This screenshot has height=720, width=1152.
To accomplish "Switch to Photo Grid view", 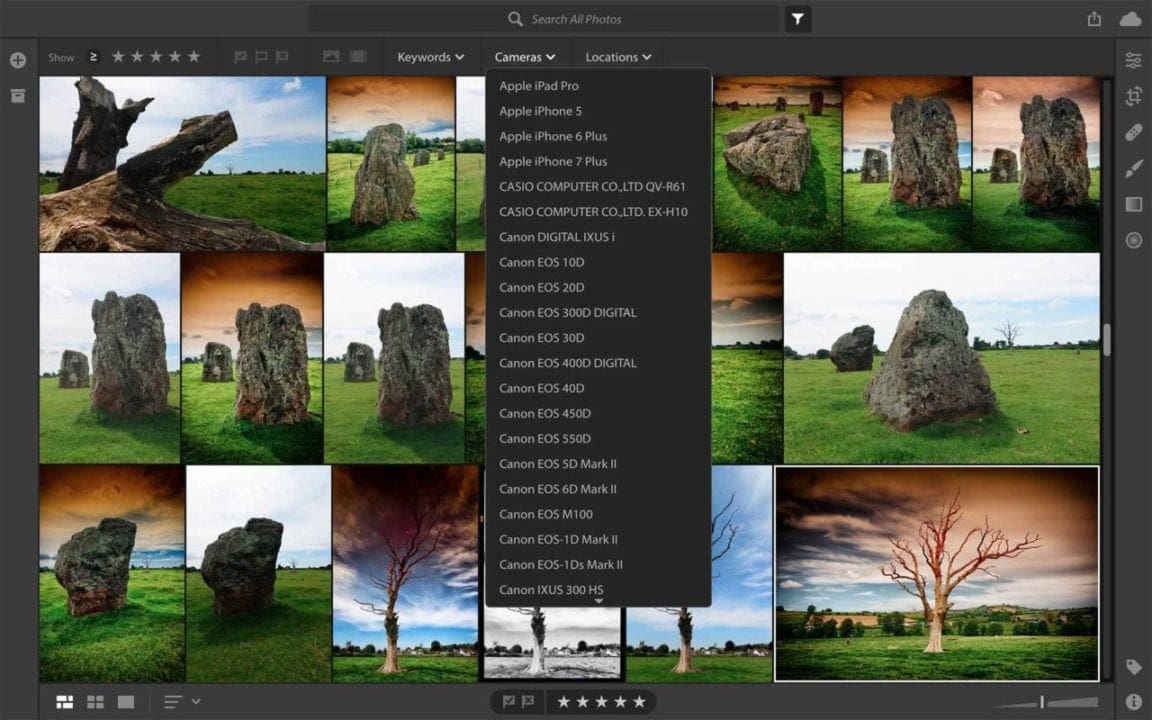I will (65, 702).
